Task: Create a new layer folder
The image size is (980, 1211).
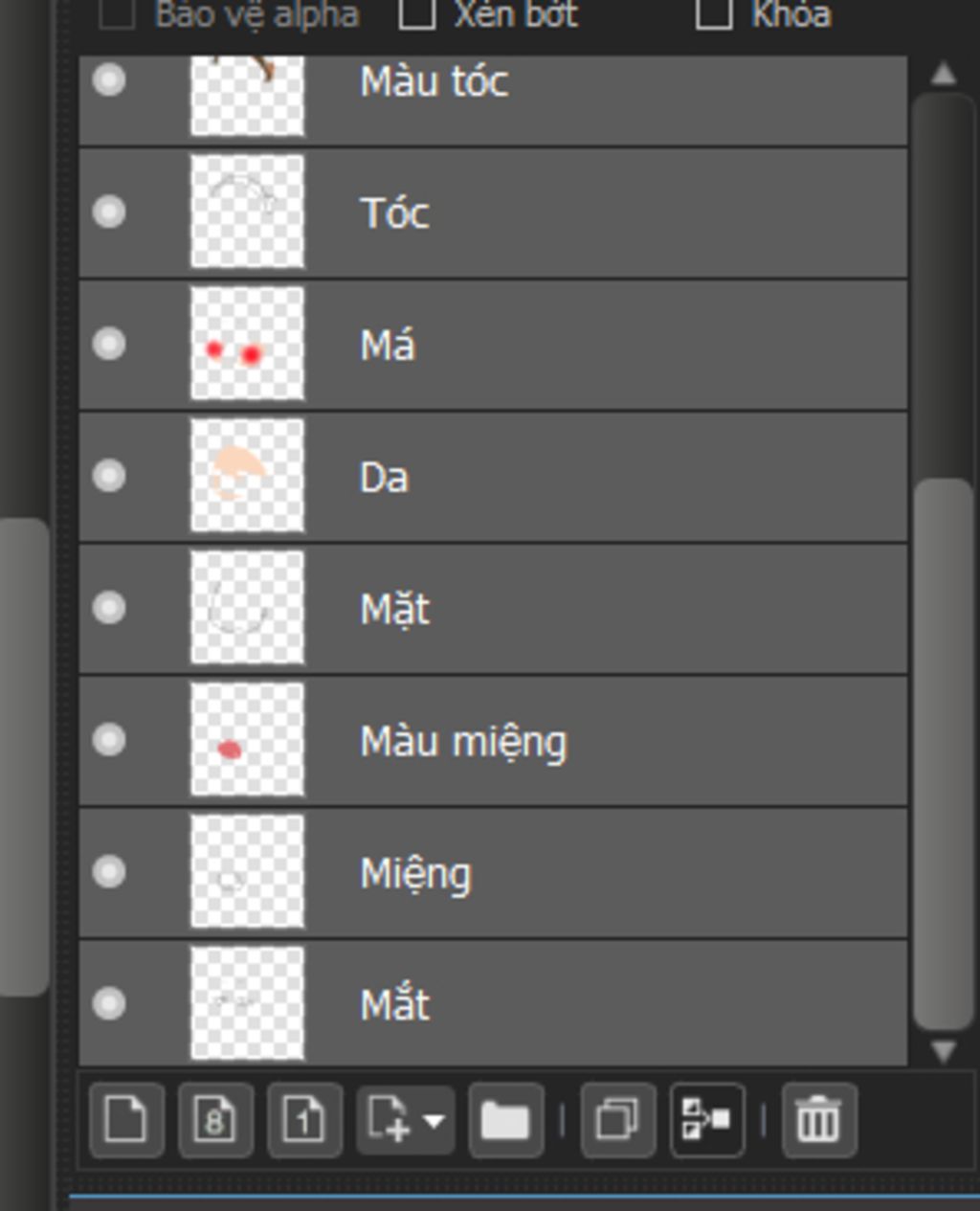Action: [x=505, y=1119]
